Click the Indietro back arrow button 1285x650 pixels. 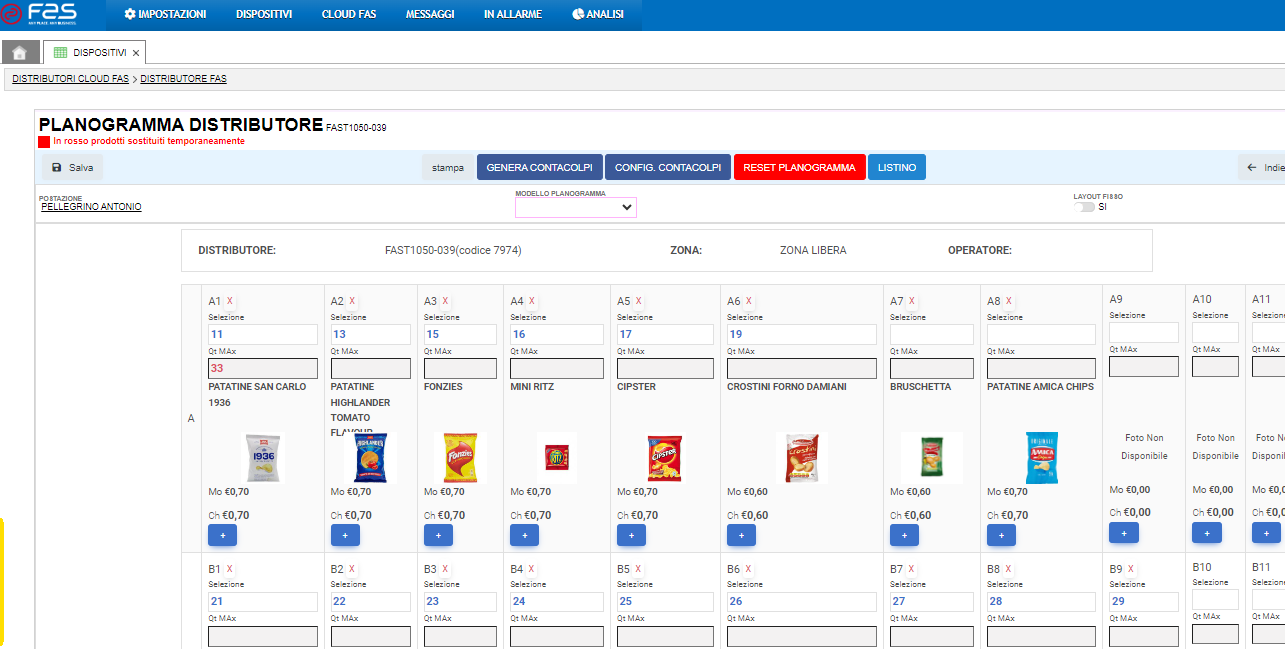pyautogui.click(x=1263, y=168)
